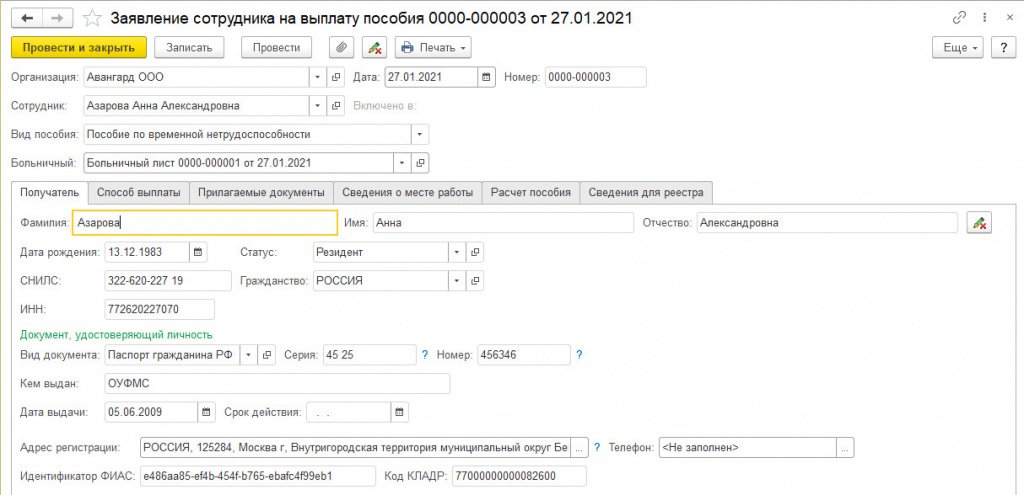Add document to favorites with star icon
Screen dimensions: 1024x495
(x=91, y=18)
